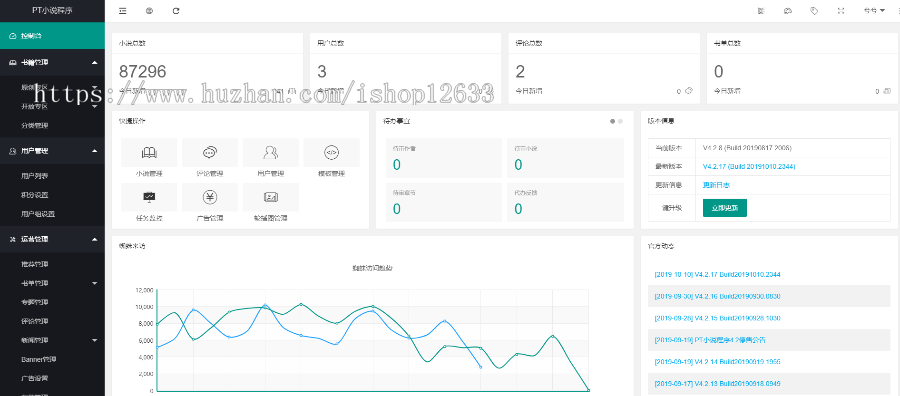
Task: Open 轮播图管理 picture icon quick action
Action: point(271,197)
